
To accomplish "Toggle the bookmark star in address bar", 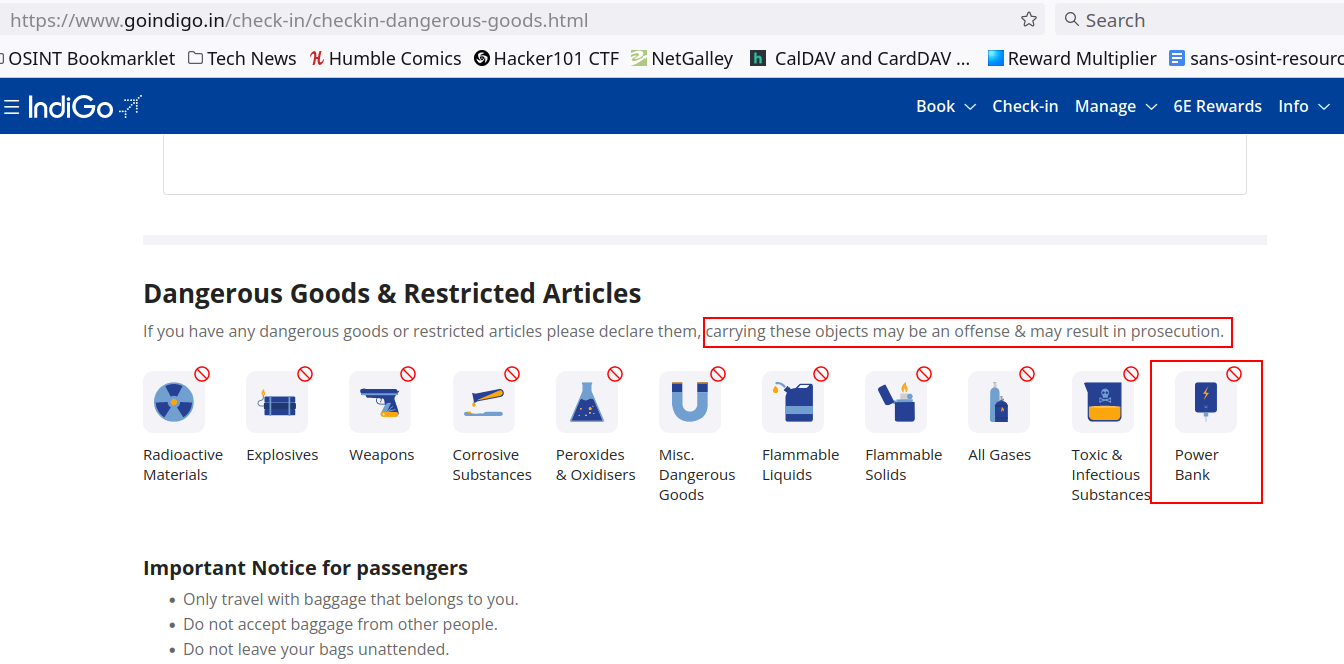I will click(x=1028, y=19).
